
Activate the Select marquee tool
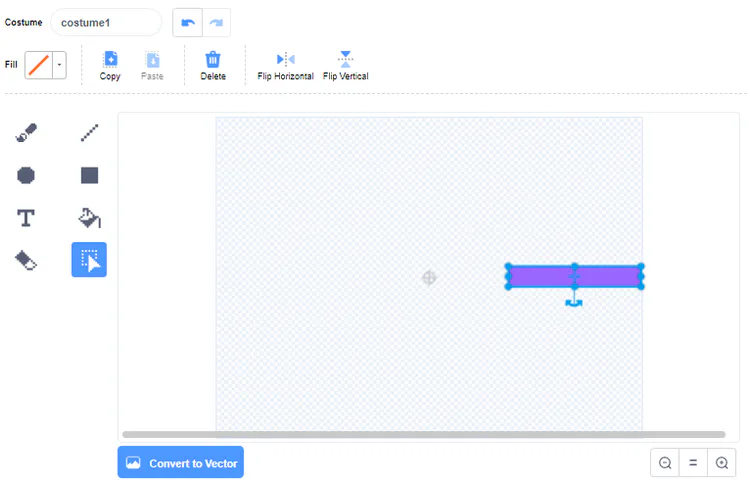pyautogui.click(x=89, y=260)
